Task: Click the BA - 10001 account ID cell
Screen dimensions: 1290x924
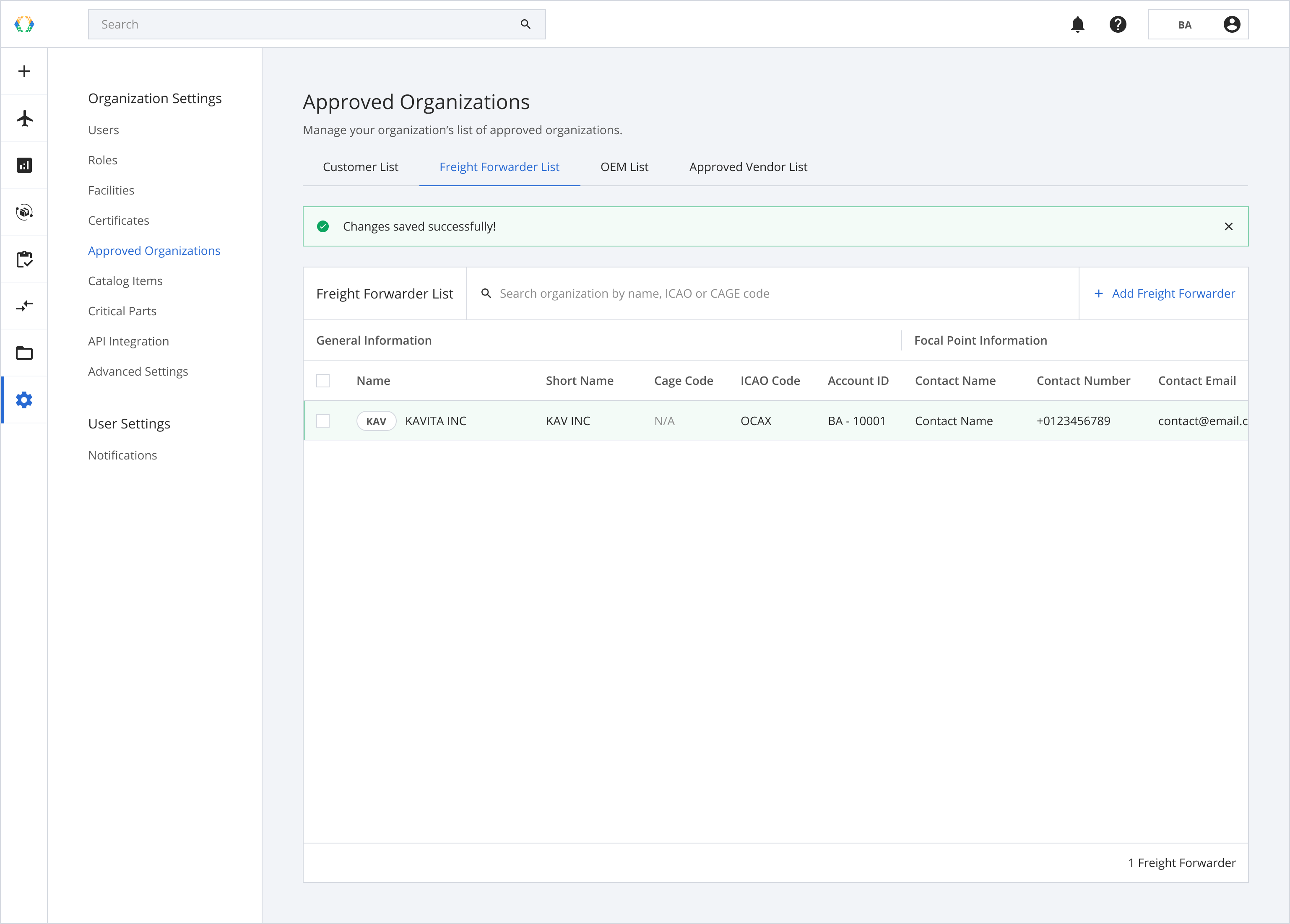Action: (857, 421)
